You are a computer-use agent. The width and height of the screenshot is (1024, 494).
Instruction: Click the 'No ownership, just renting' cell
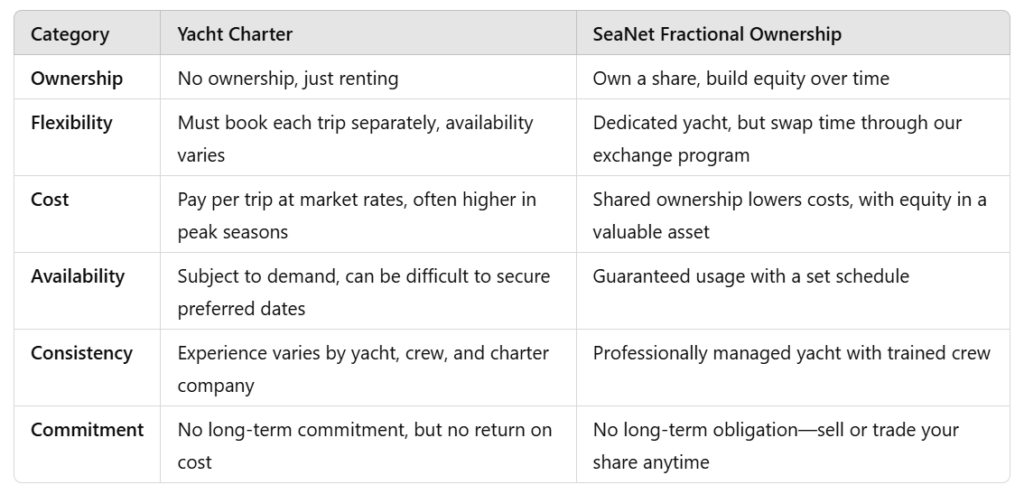tap(287, 78)
